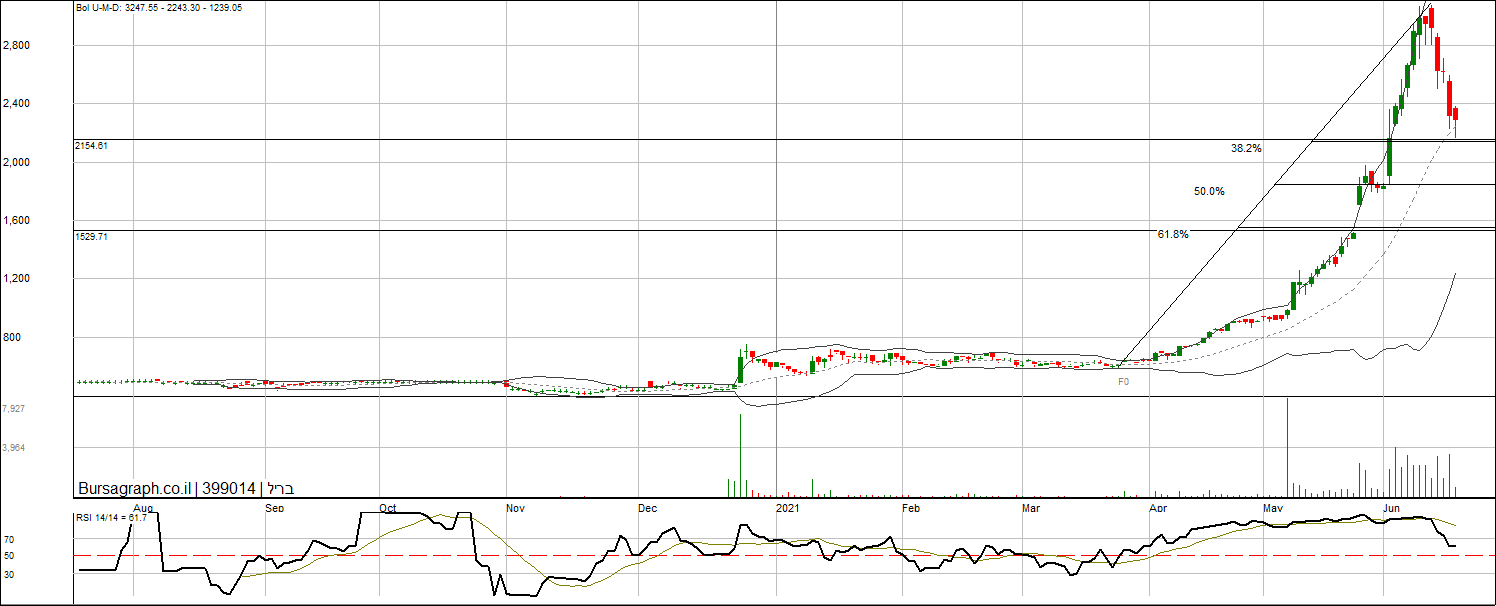Viewport: 1496px width, 606px height.
Task: Click the 2154.61 horizontal line label
Action: click(x=91, y=146)
